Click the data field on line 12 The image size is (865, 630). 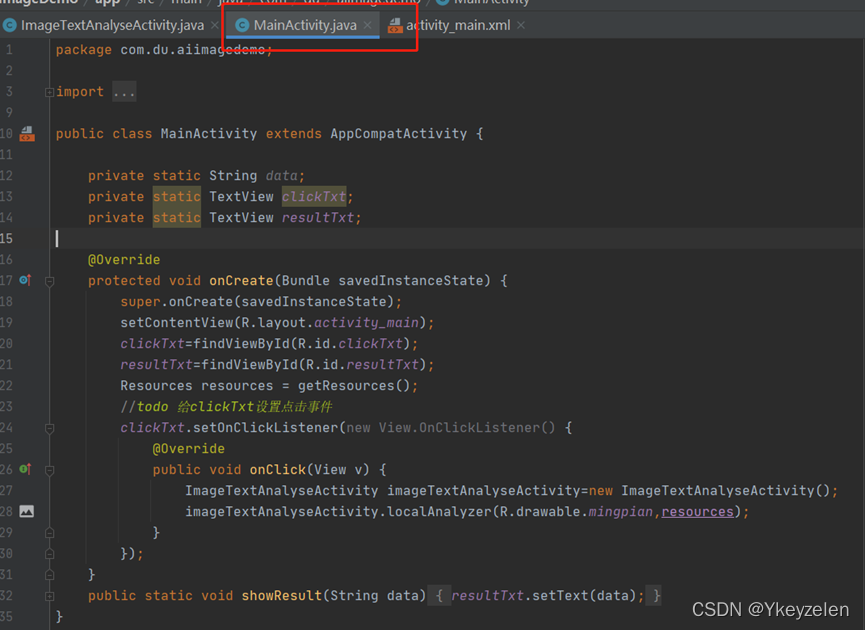281,175
